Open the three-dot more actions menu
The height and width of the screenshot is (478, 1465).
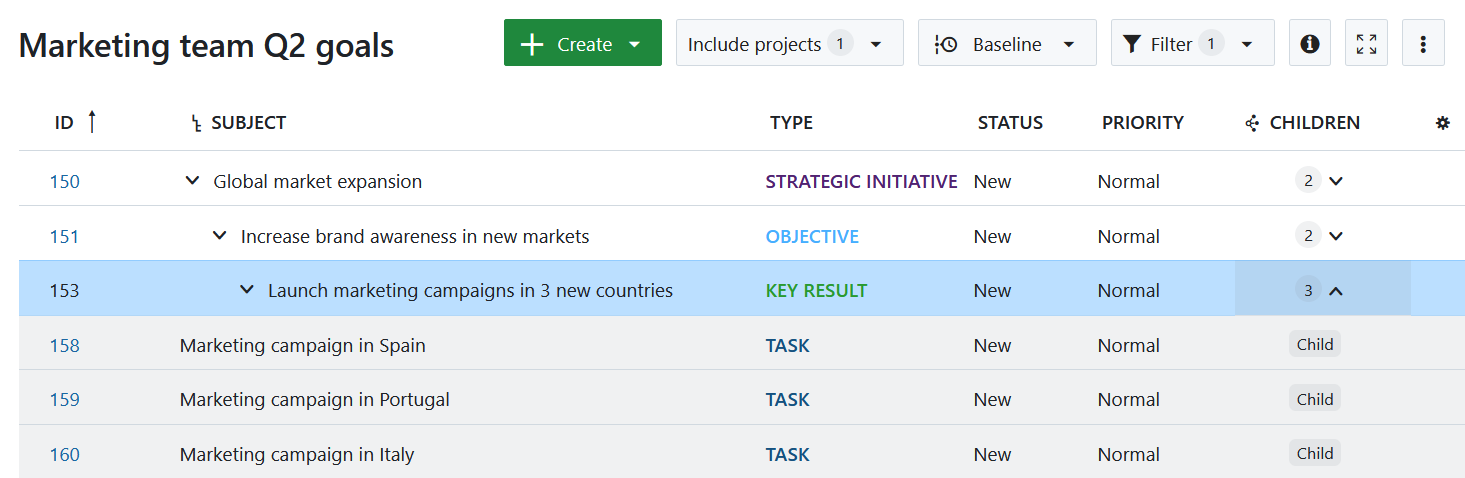click(1423, 44)
